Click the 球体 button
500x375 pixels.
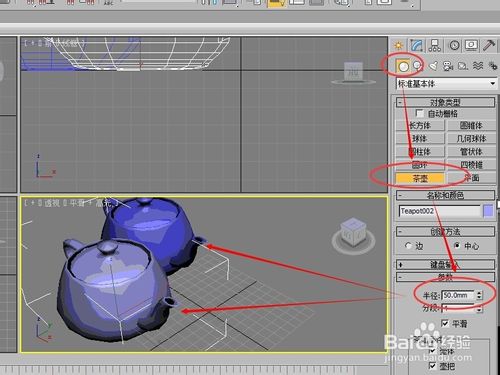420,138
